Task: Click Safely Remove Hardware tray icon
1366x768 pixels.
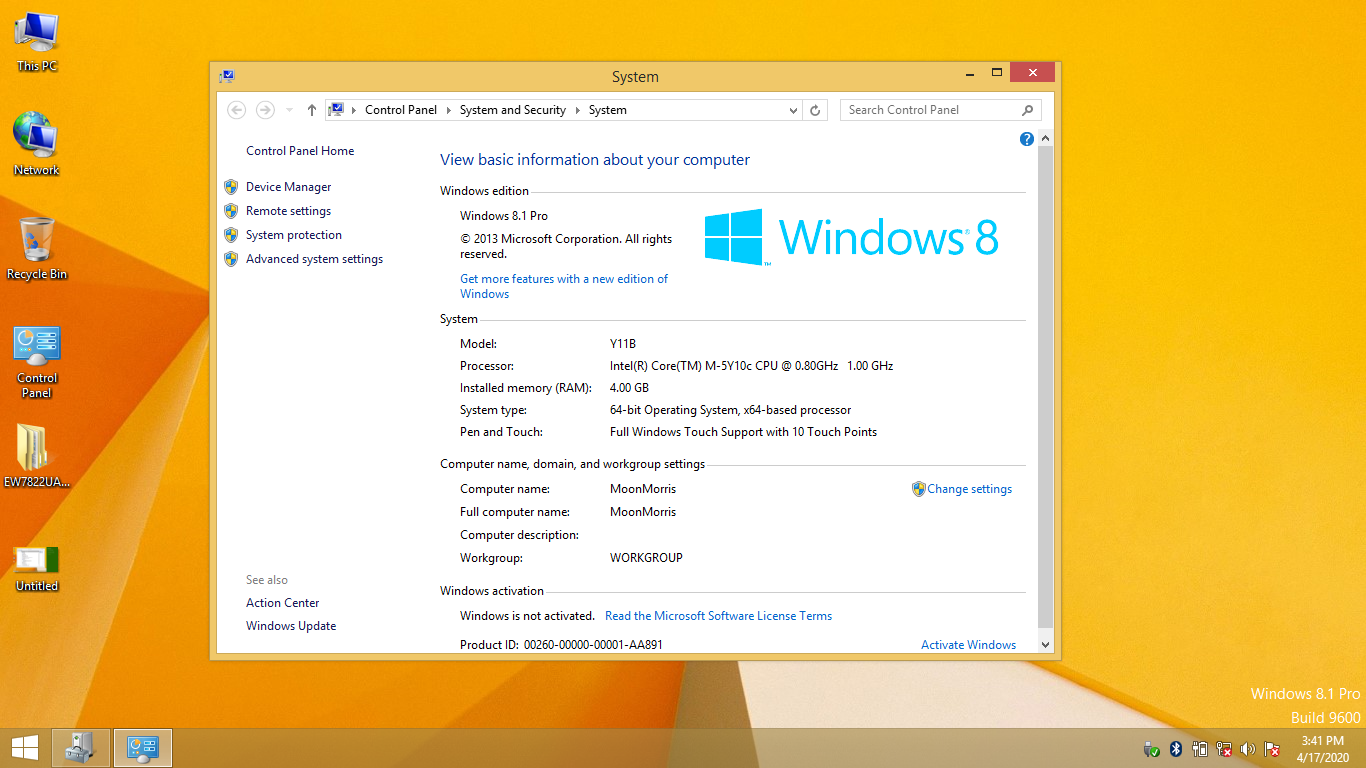Action: [x=1152, y=749]
